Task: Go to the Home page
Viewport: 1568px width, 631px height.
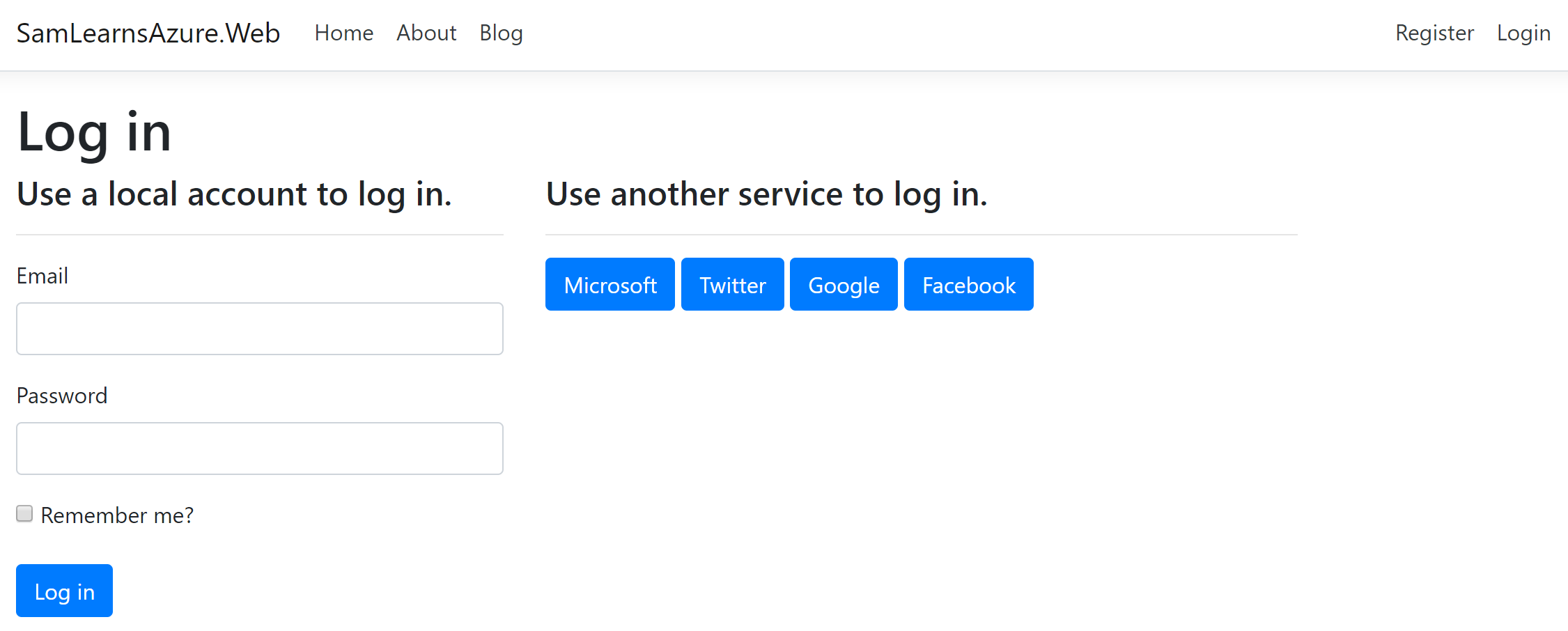Action: (343, 33)
